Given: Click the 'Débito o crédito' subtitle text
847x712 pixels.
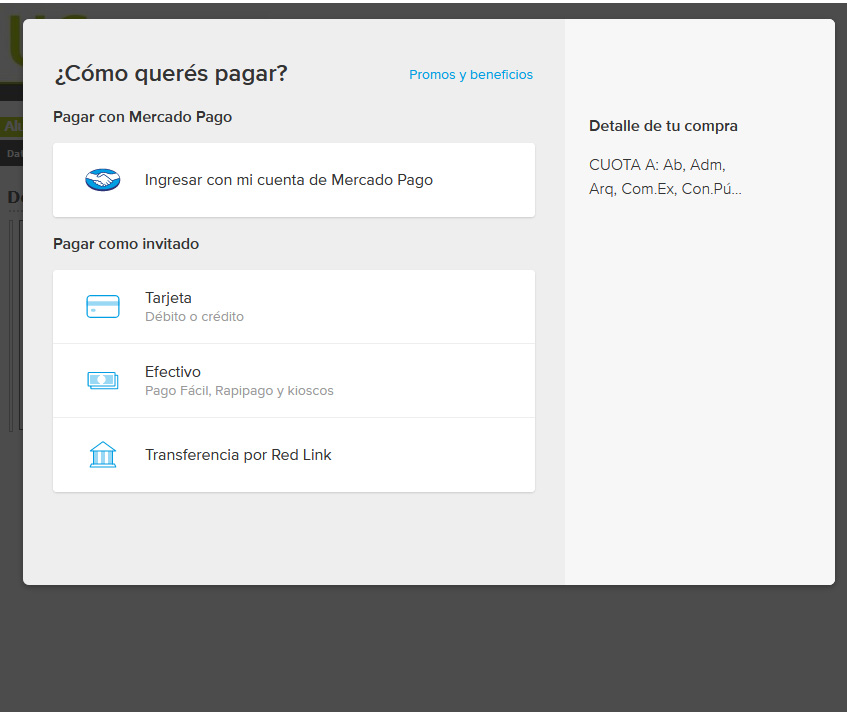Looking at the screenshot, I should click(x=194, y=317).
